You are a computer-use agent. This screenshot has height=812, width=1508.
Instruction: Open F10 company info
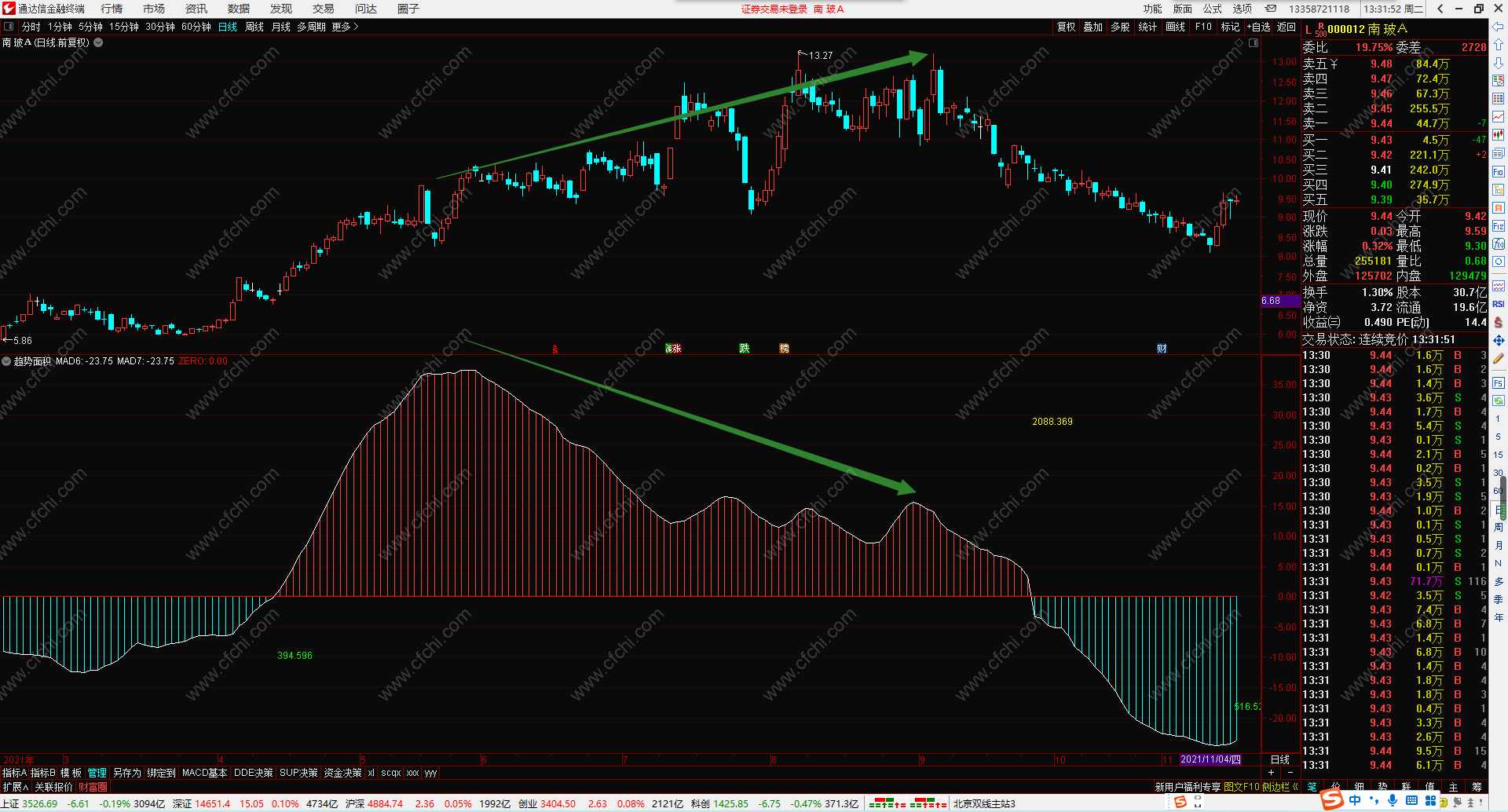1203,27
